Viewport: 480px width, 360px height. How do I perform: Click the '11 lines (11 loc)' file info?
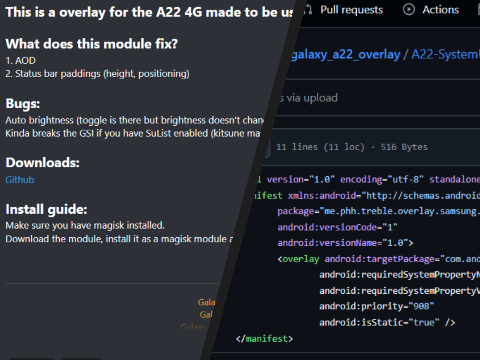click(x=320, y=147)
